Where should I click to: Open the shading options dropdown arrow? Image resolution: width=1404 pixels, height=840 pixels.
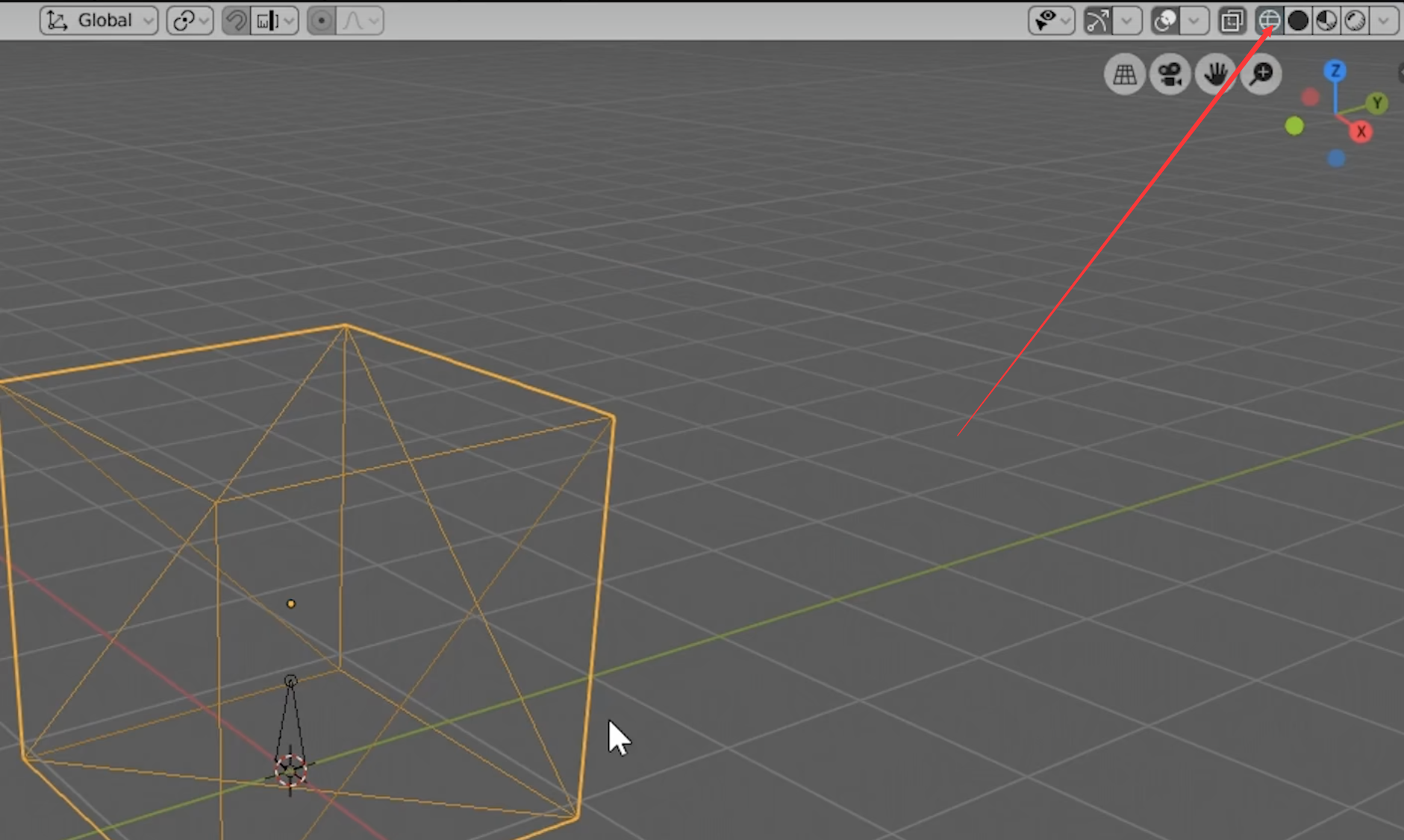[1384, 20]
